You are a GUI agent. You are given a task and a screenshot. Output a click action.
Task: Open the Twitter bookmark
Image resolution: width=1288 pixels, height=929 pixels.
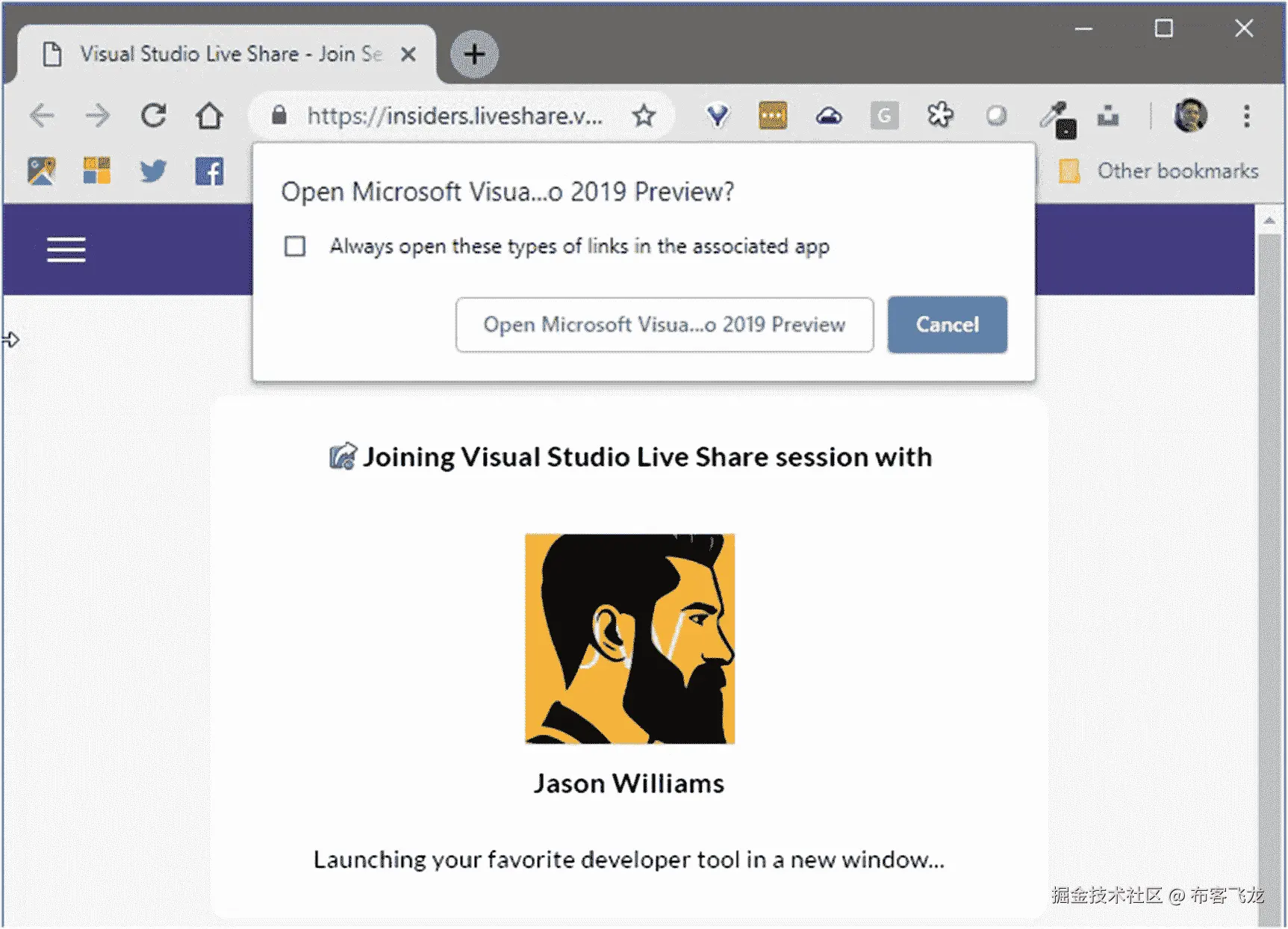[153, 172]
